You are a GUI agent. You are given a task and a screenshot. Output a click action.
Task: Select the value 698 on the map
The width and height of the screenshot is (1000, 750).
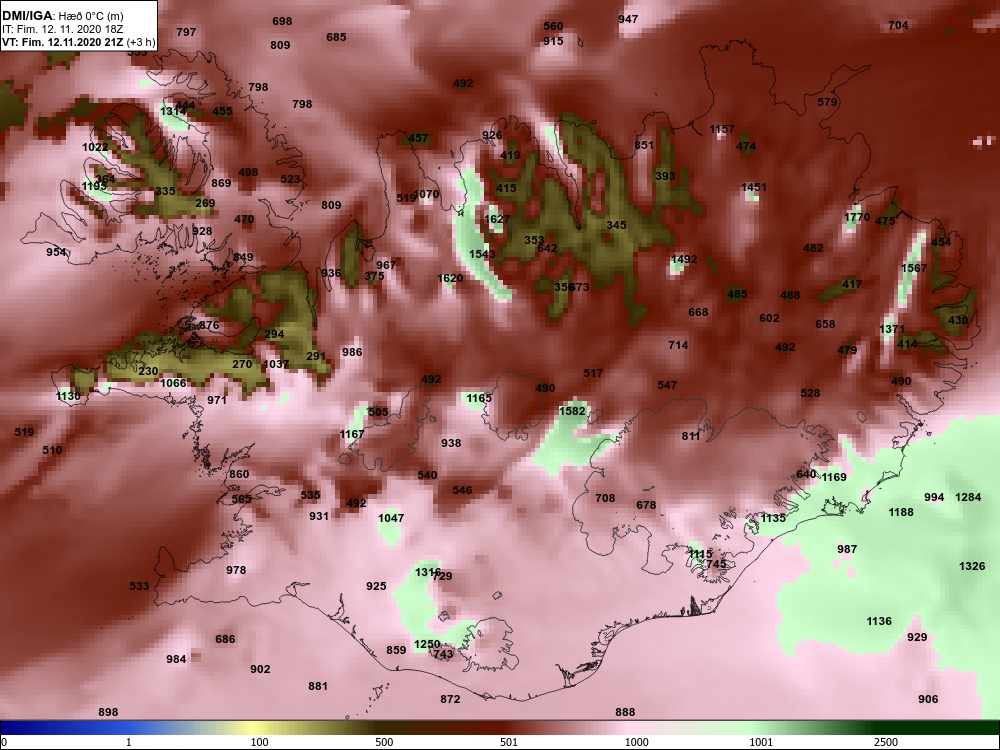(282, 21)
